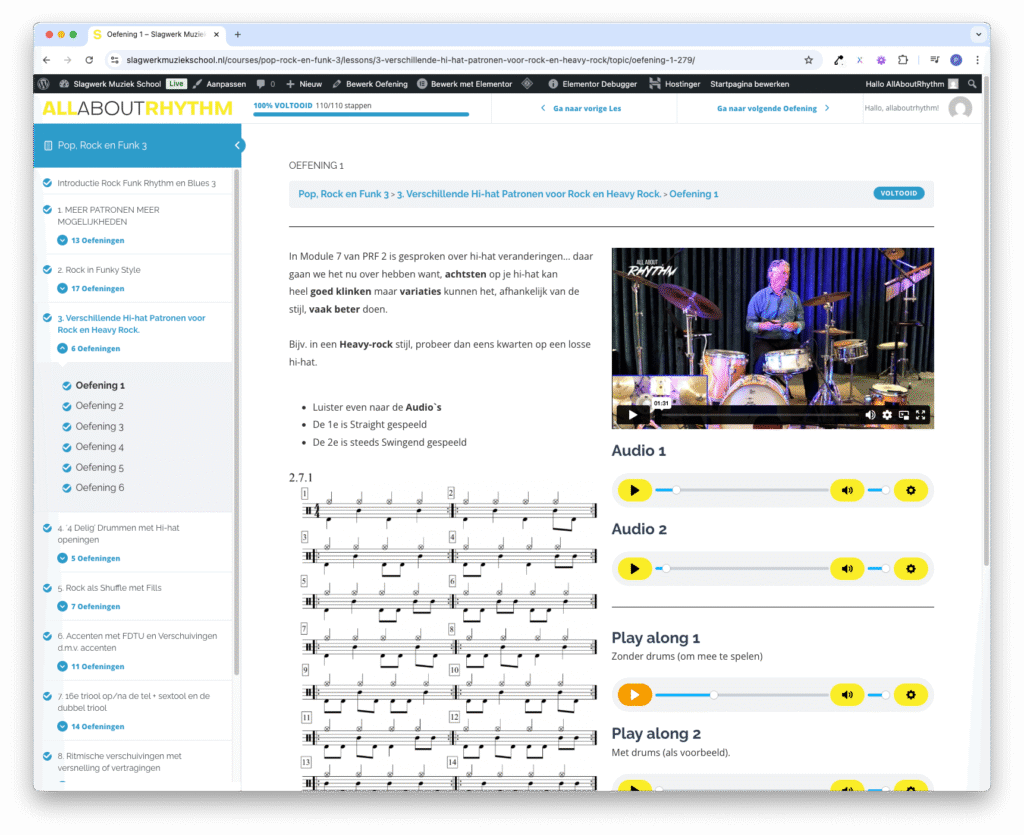Play the Play along 1 track
The width and height of the screenshot is (1024, 835).
click(634, 695)
